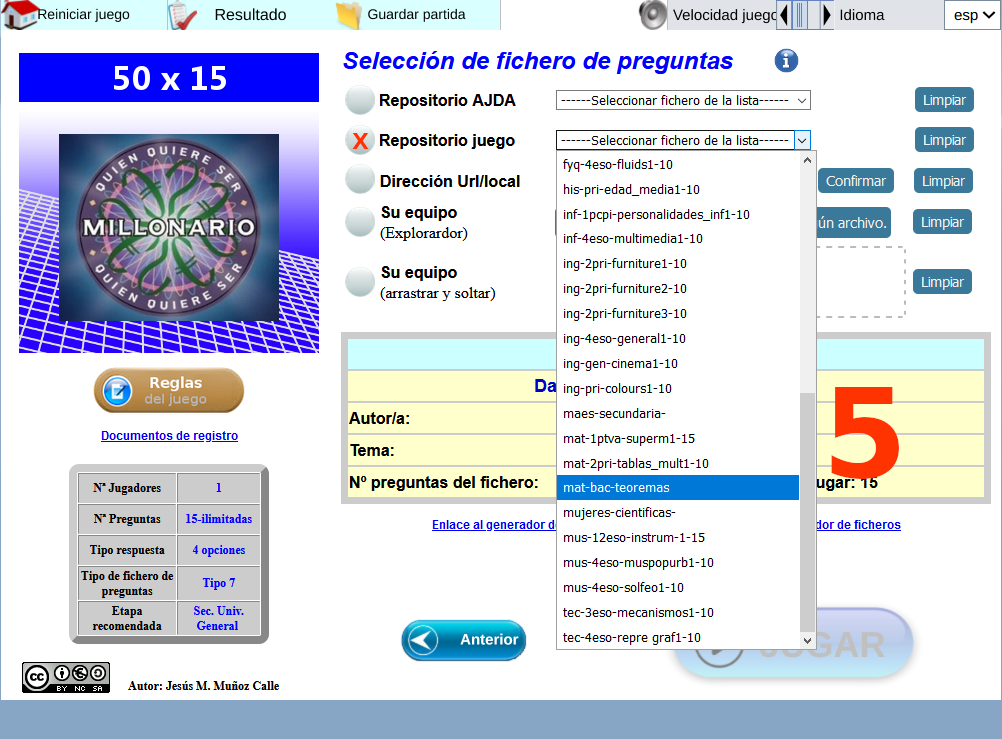The width and height of the screenshot is (1002, 739).
Task: Decrease game speed with left arrow
Action: [x=784, y=15]
